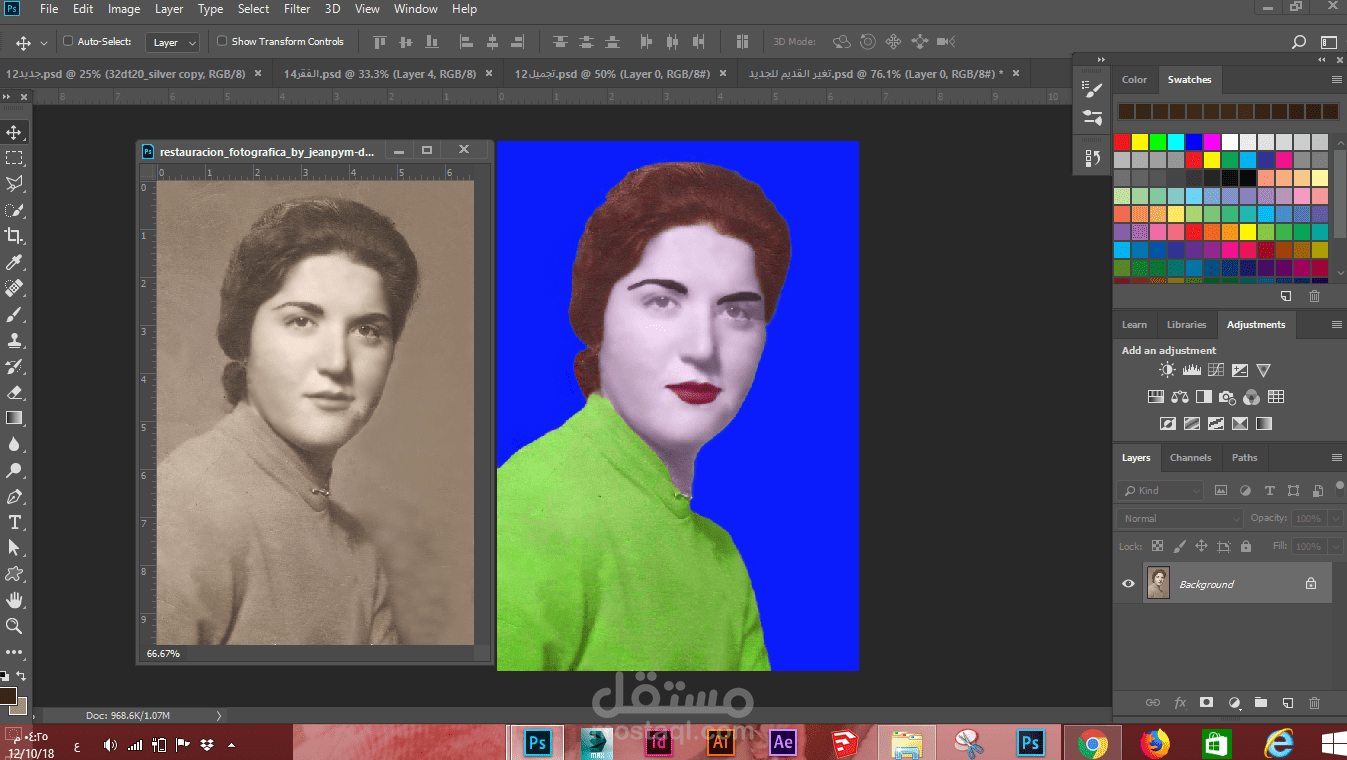1347x760 pixels.
Task: Switch to the Channels tab
Action: (x=1190, y=458)
